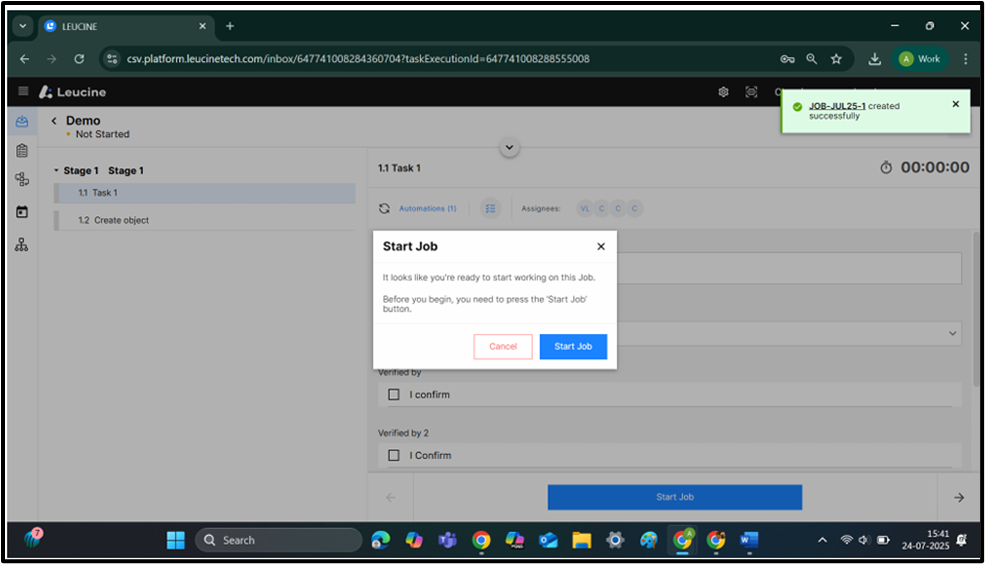Viewport: 985px width, 564px height.
Task: Open Windows Start menu
Action: point(175,540)
